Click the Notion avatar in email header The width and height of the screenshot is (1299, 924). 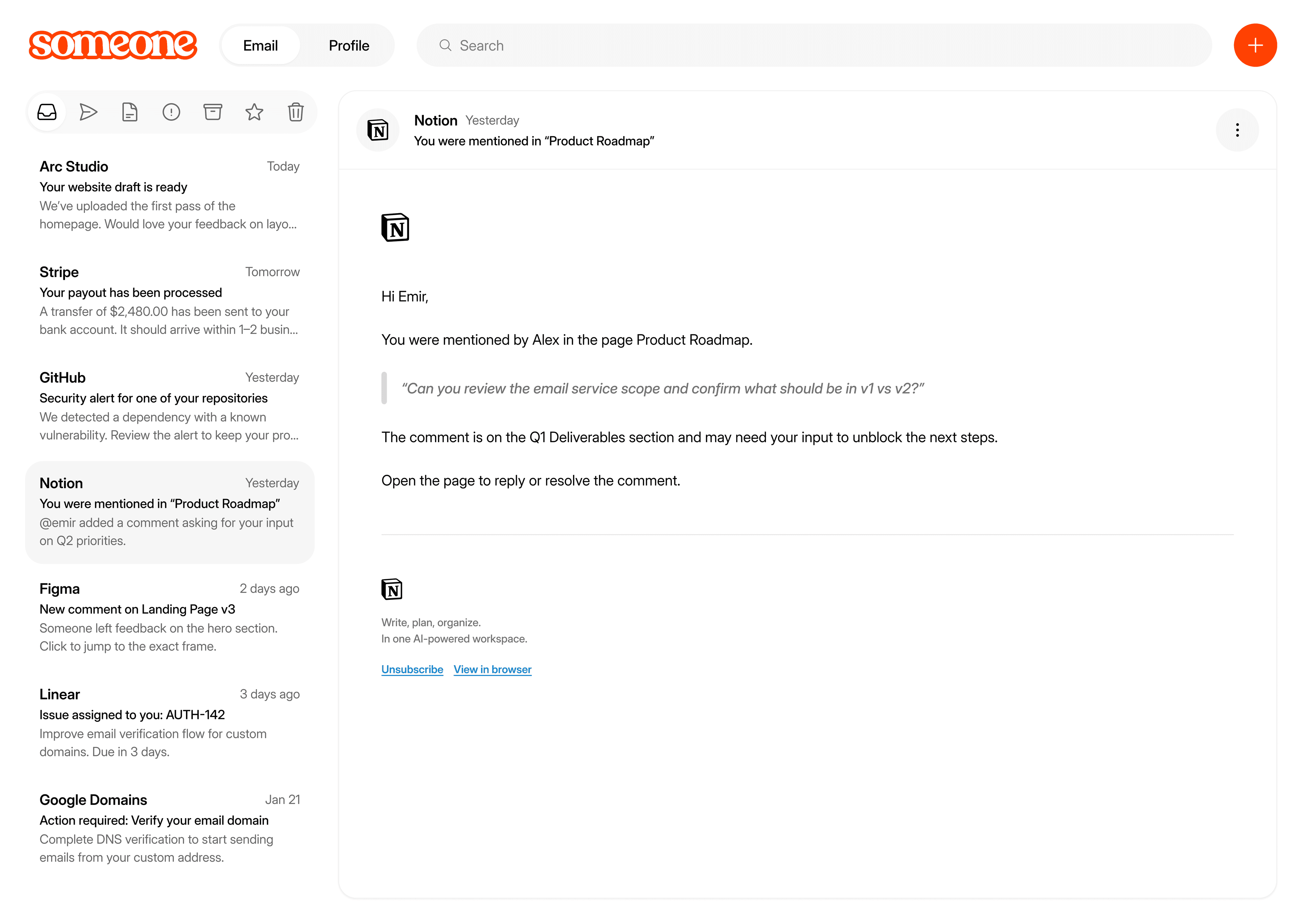coord(378,130)
